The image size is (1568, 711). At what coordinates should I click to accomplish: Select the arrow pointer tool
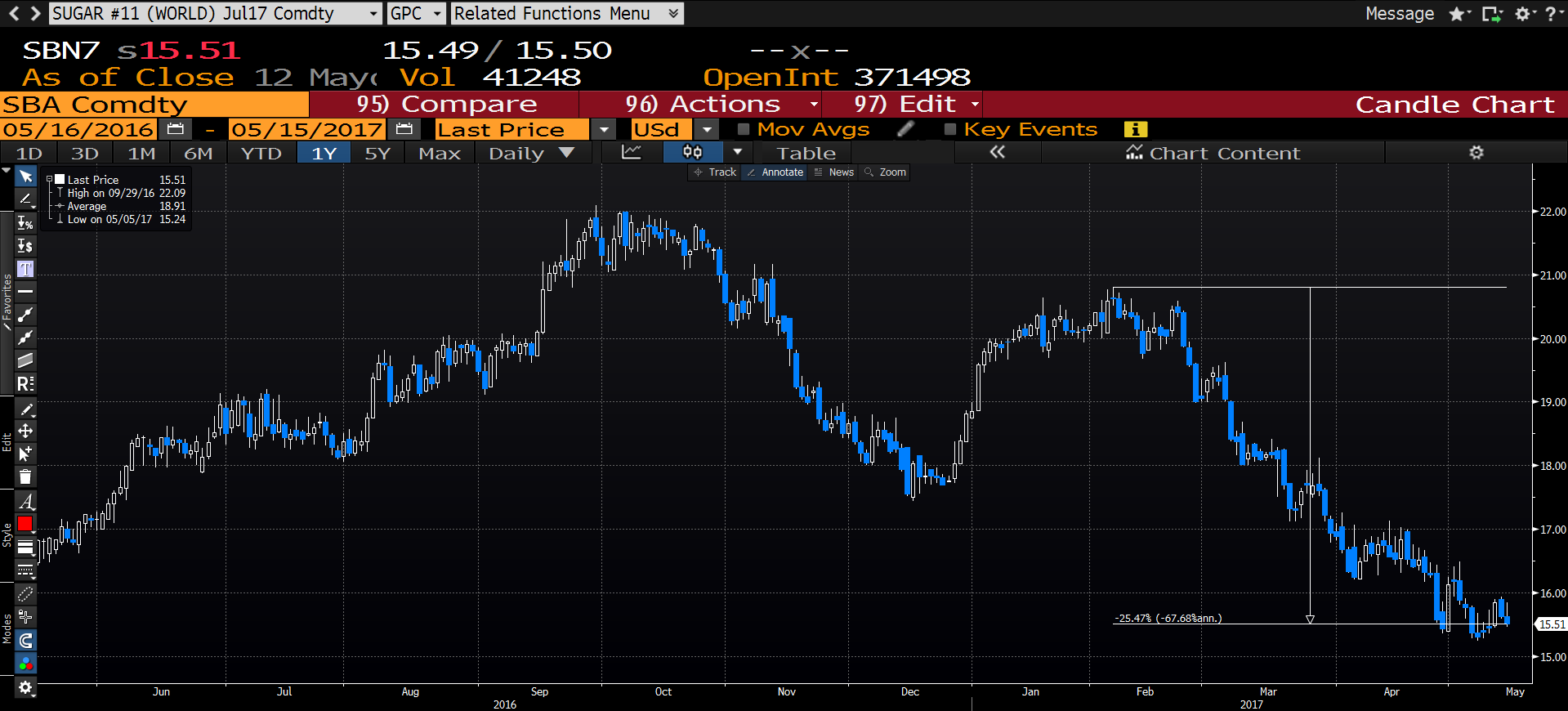25,177
